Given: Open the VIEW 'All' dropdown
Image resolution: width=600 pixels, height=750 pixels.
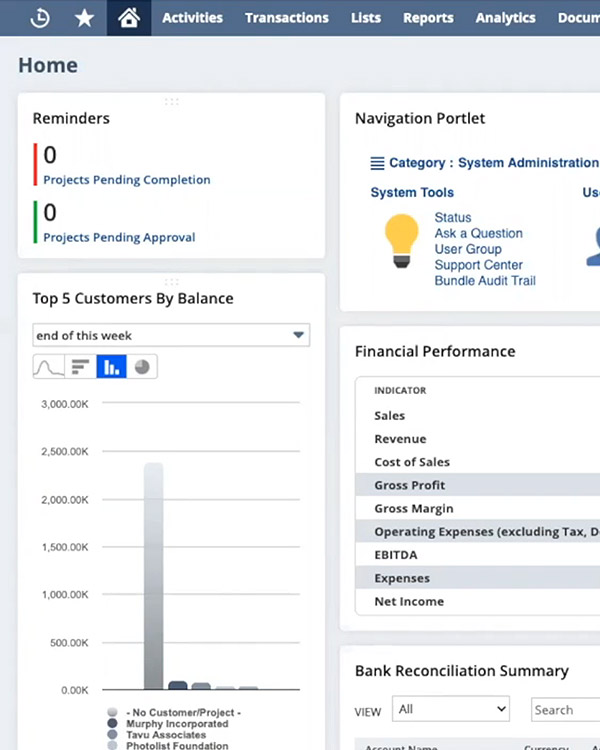Looking at the screenshot, I should point(451,709).
